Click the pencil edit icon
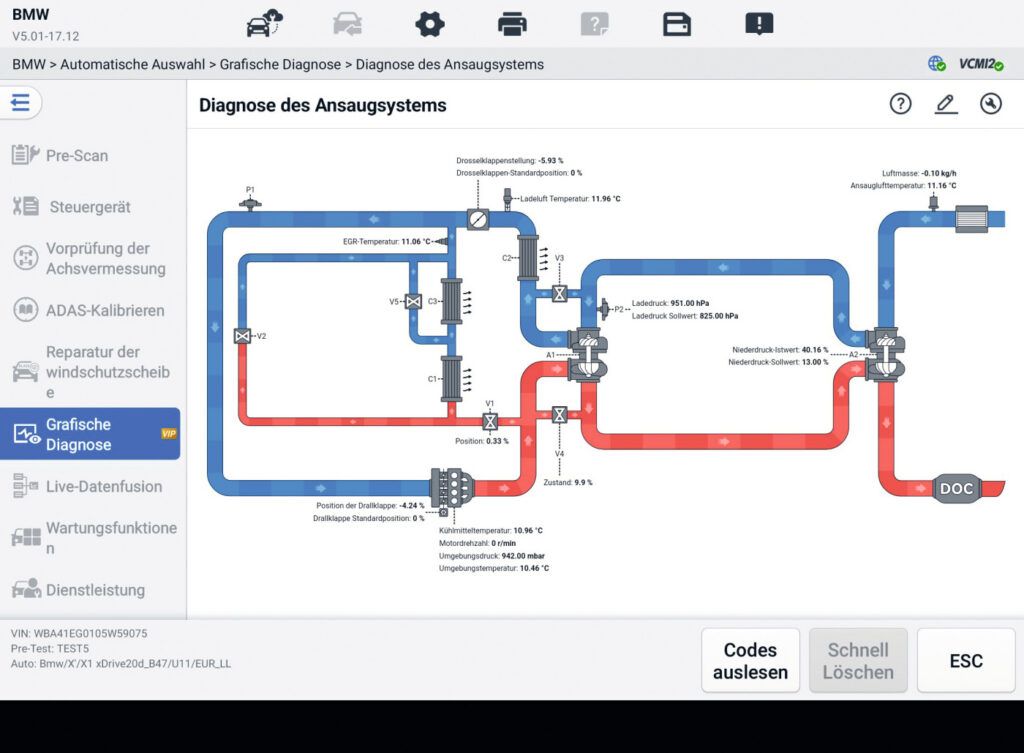Viewport: 1024px width, 753px height. click(x=946, y=104)
